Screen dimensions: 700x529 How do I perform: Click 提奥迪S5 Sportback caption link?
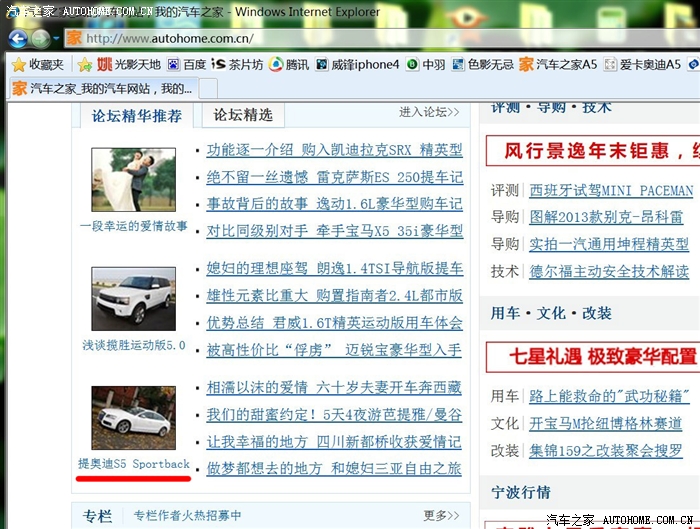134,464
